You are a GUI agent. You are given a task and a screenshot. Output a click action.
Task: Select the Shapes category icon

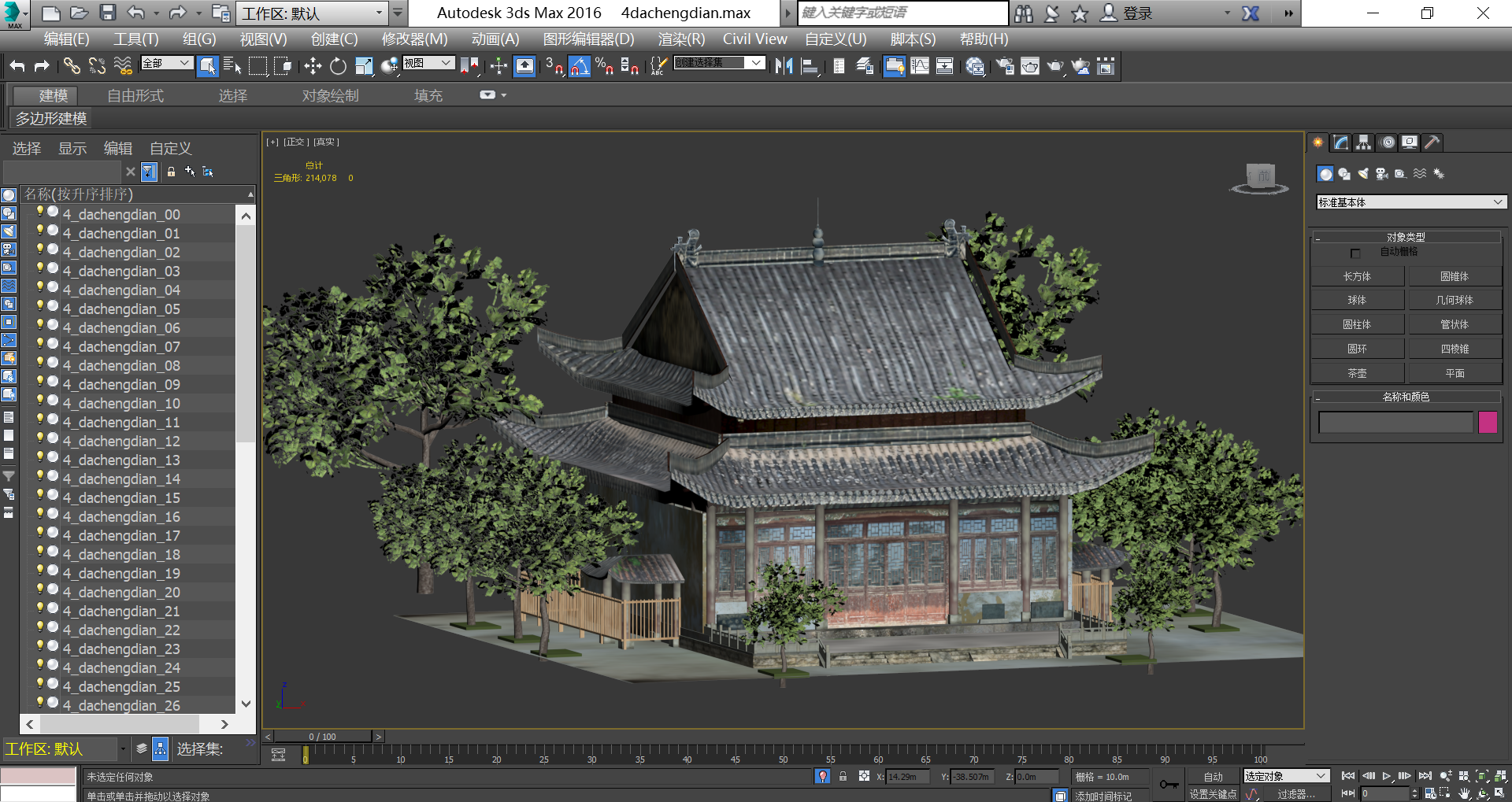coord(1344,174)
